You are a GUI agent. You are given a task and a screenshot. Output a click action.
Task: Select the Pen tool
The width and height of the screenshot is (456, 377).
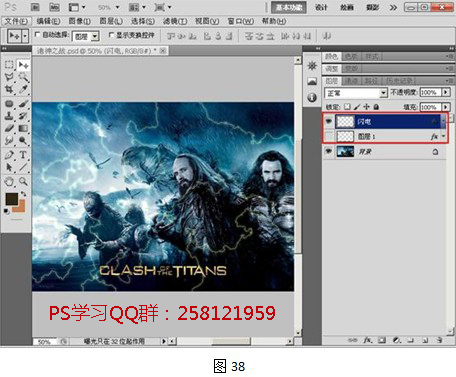click(9, 155)
